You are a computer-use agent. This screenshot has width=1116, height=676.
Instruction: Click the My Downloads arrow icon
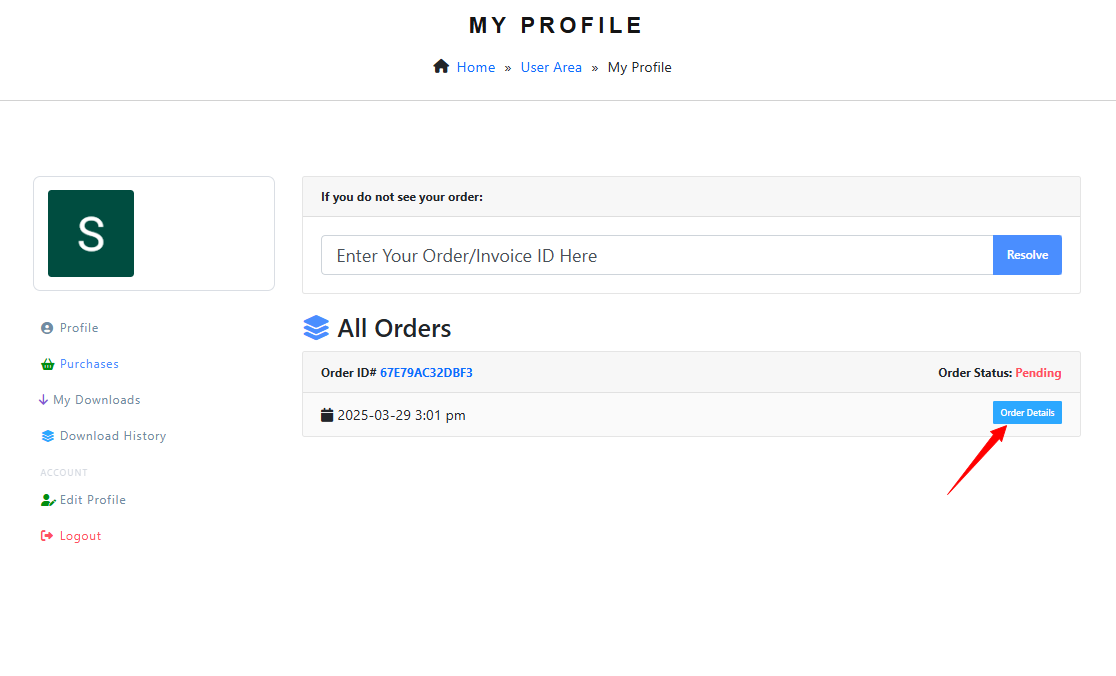pyautogui.click(x=44, y=400)
